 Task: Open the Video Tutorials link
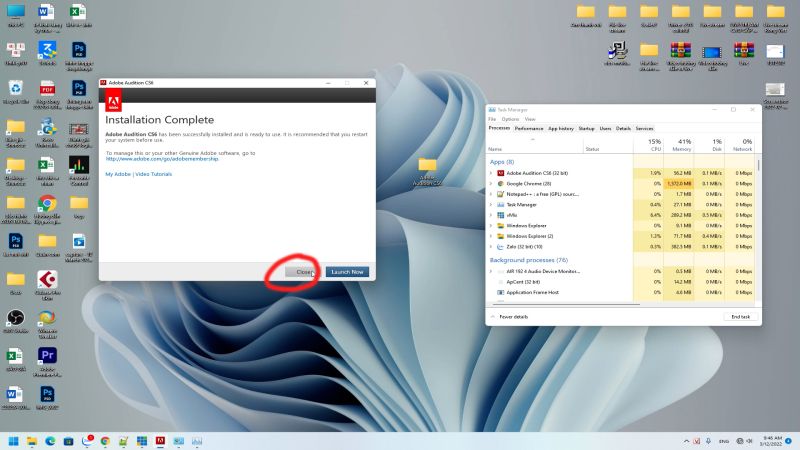tap(153, 174)
